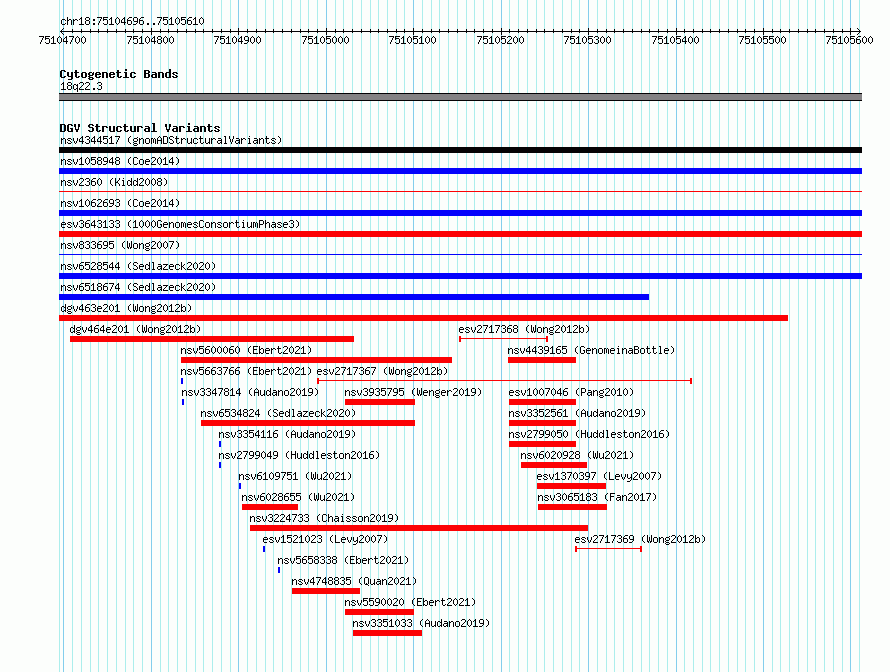This screenshot has width=890, height=672.
Task: Click the 18q22.3 cytogenetic band label
Action: tap(81, 86)
